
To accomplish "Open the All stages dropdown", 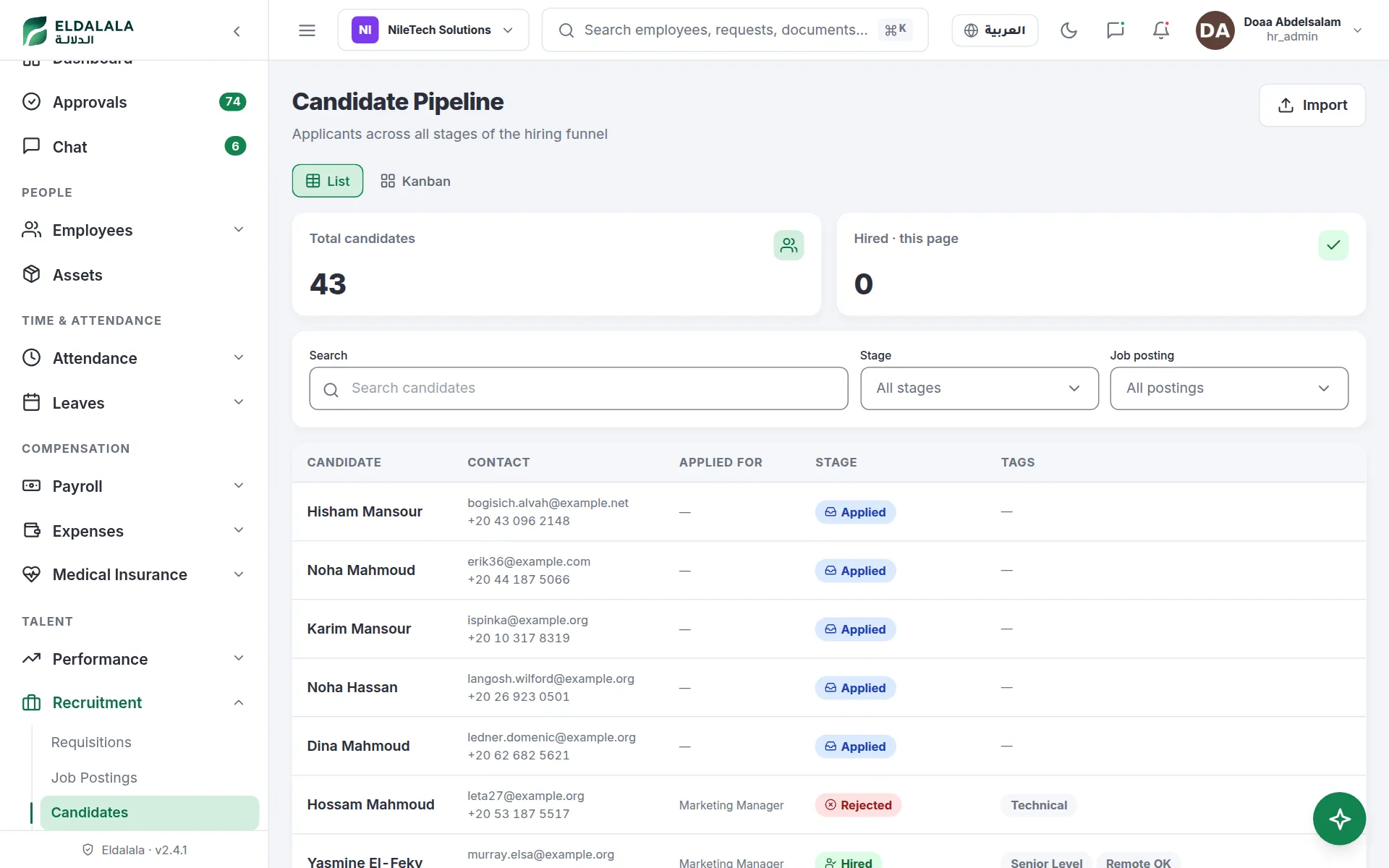I will coord(979,388).
